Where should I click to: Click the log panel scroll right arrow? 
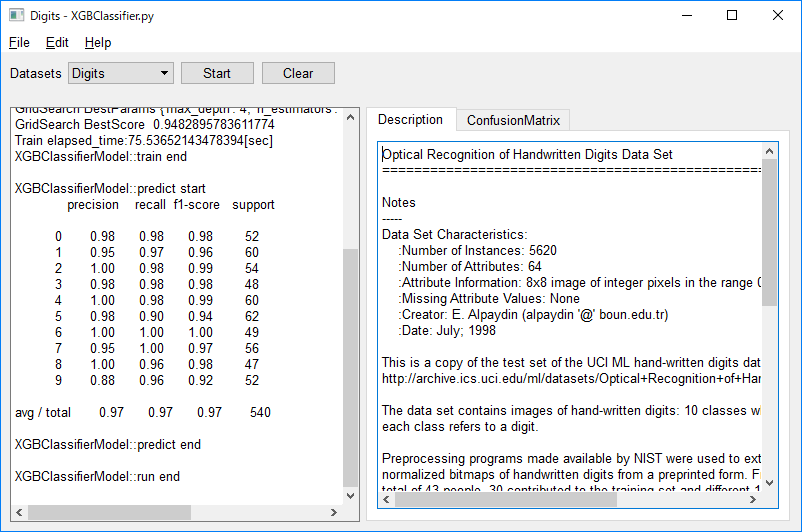[334, 512]
